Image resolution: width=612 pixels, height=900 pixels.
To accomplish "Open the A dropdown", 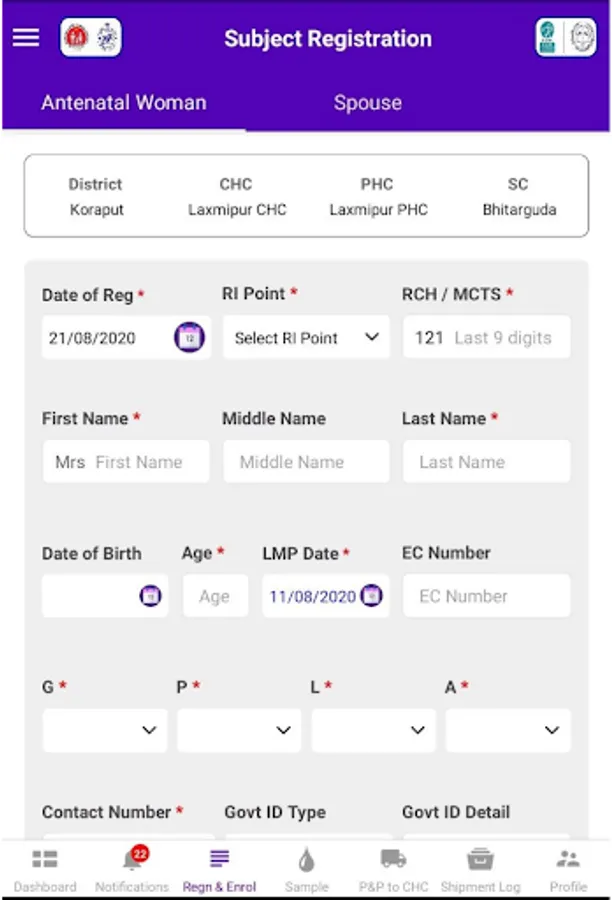I will (x=508, y=730).
